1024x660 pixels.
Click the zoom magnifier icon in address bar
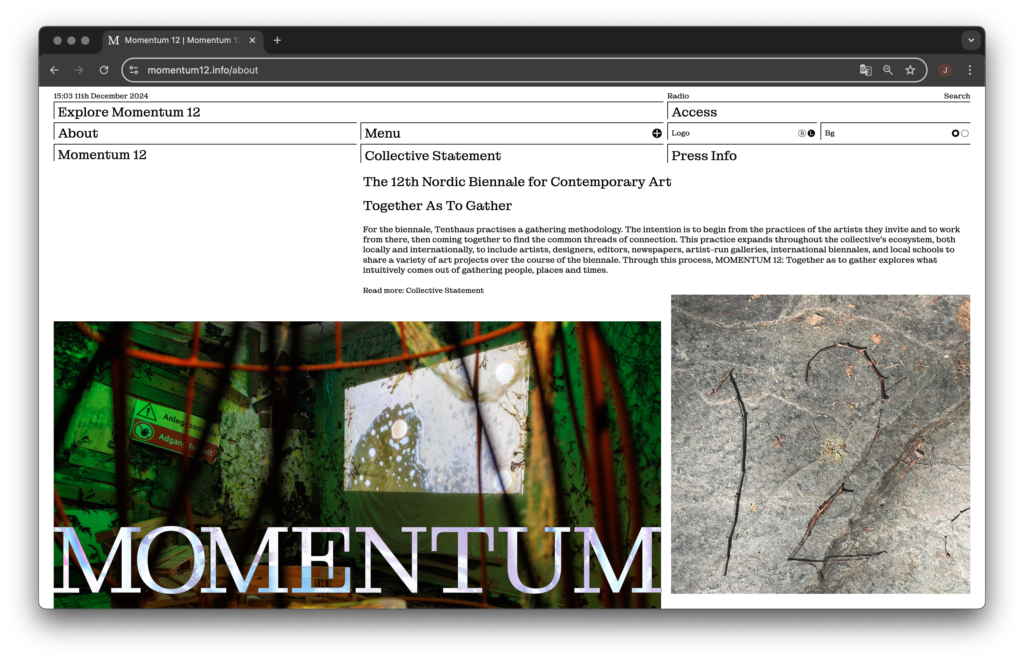888,70
